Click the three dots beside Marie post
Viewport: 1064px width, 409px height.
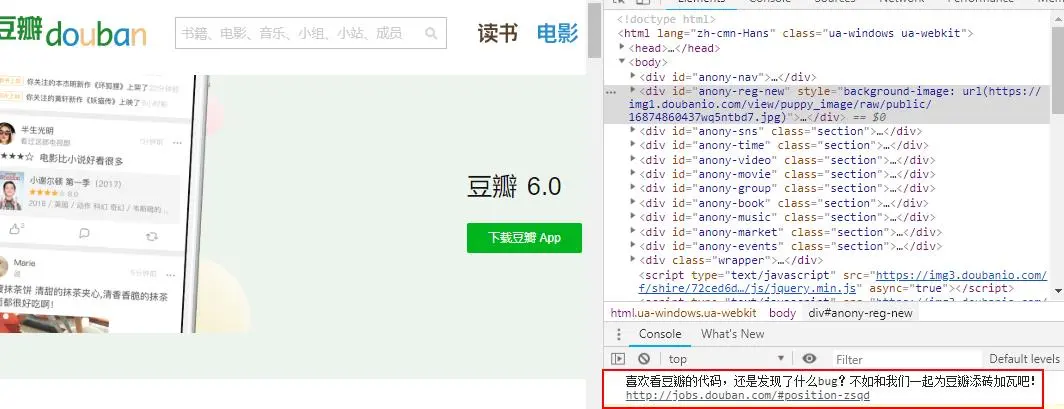coord(170,275)
